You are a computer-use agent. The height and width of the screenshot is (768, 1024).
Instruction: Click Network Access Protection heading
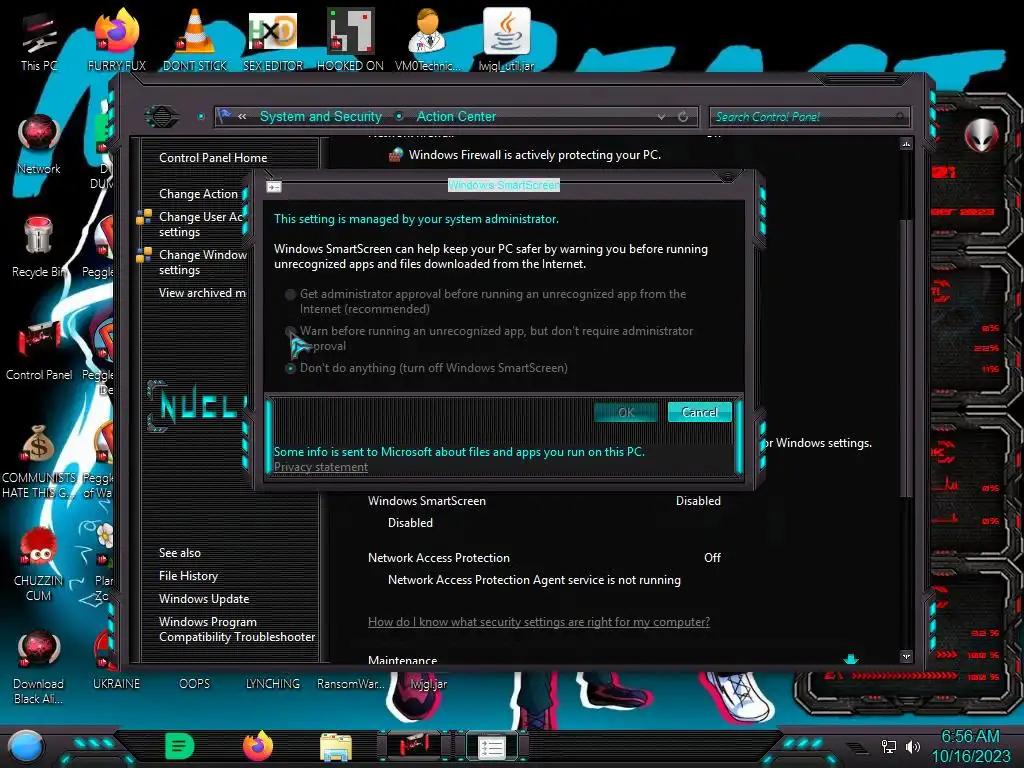[x=438, y=558]
